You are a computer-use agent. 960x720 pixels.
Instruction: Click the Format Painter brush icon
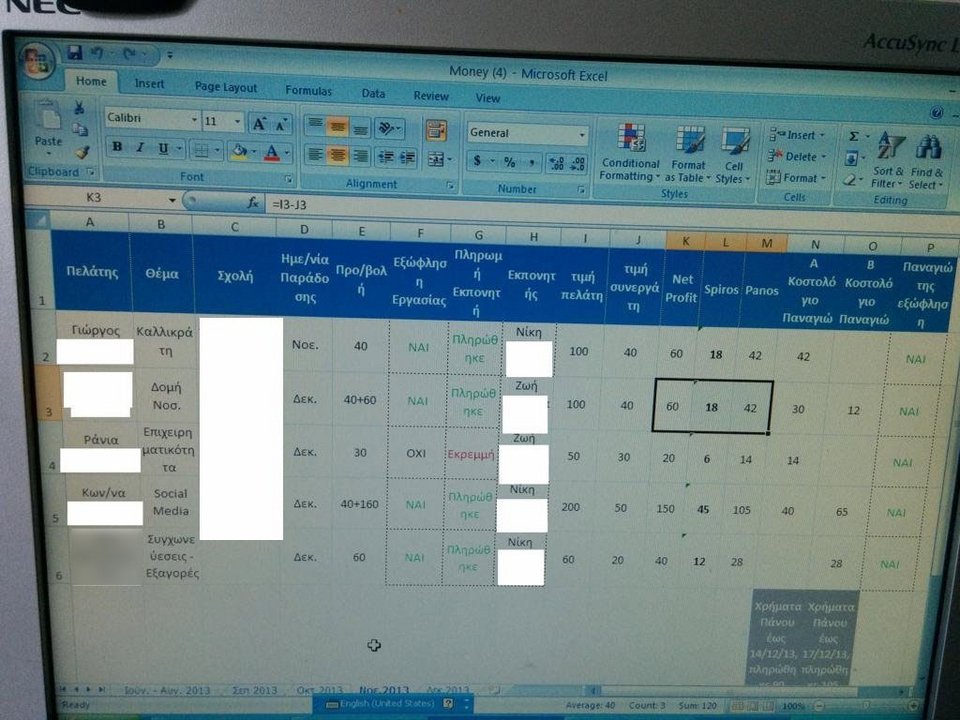[82, 152]
